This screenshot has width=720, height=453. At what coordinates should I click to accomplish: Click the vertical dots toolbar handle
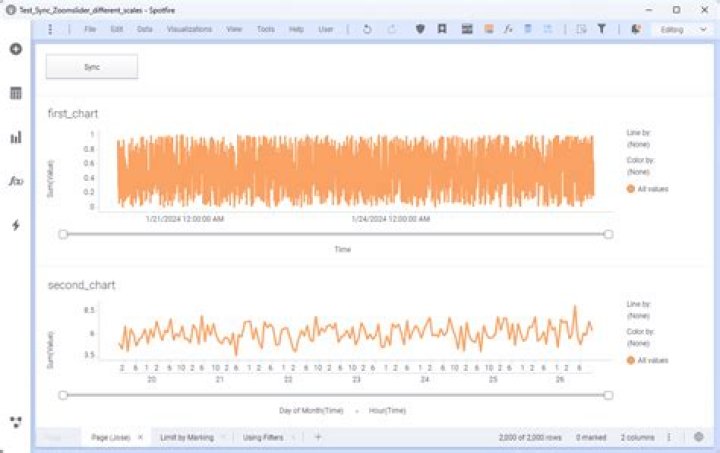click(x=50, y=29)
